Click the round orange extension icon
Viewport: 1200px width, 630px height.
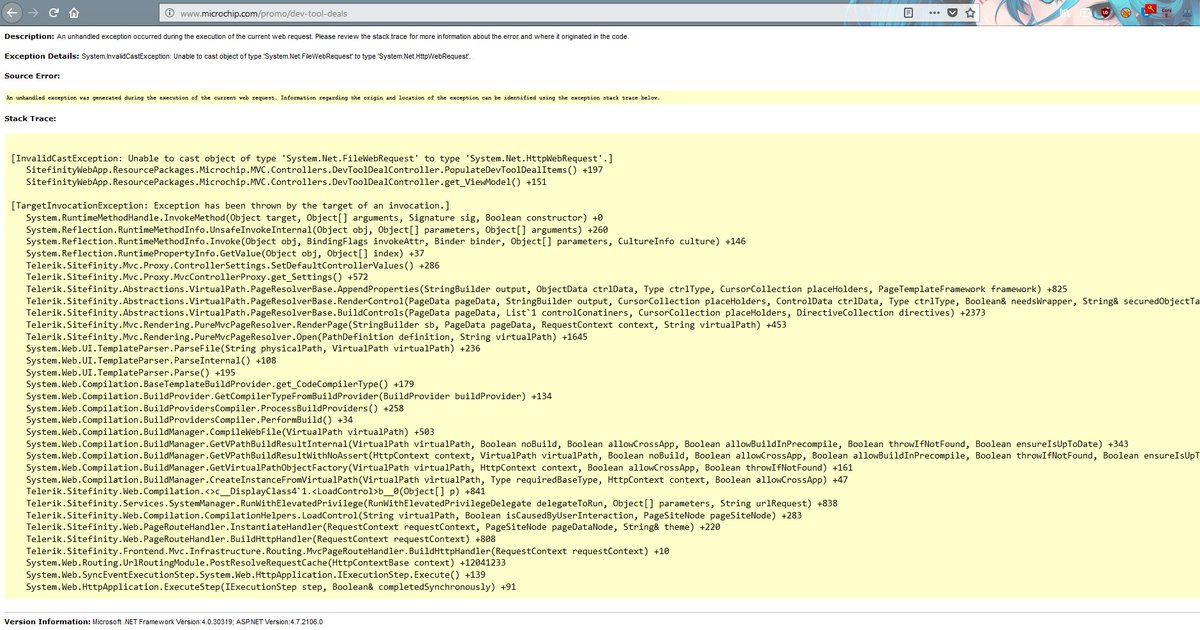[x=1127, y=14]
